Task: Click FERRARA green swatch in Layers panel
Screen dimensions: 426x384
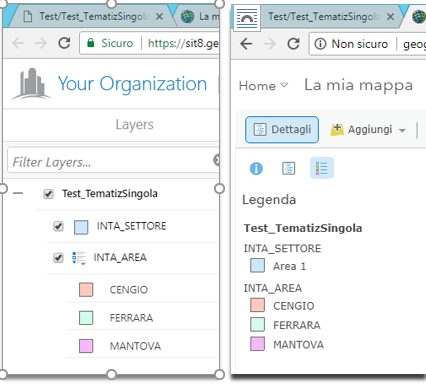Action: point(86,318)
